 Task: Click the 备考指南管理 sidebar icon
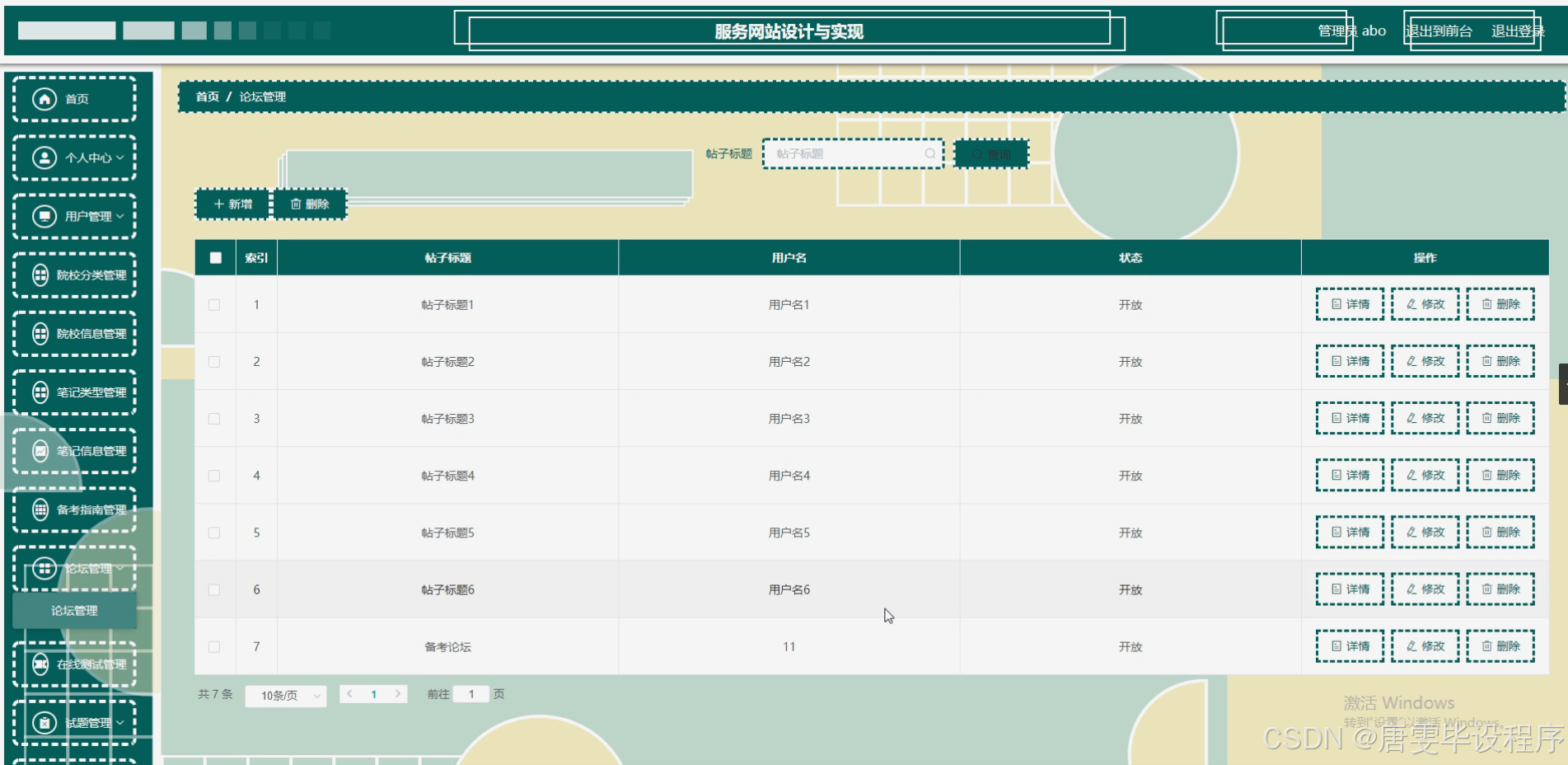pos(40,509)
